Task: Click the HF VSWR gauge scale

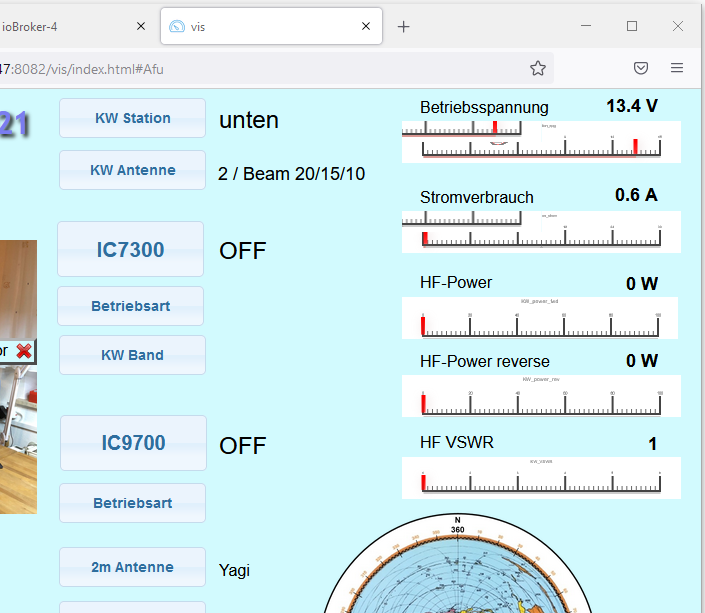Action: pyautogui.click(x=541, y=478)
